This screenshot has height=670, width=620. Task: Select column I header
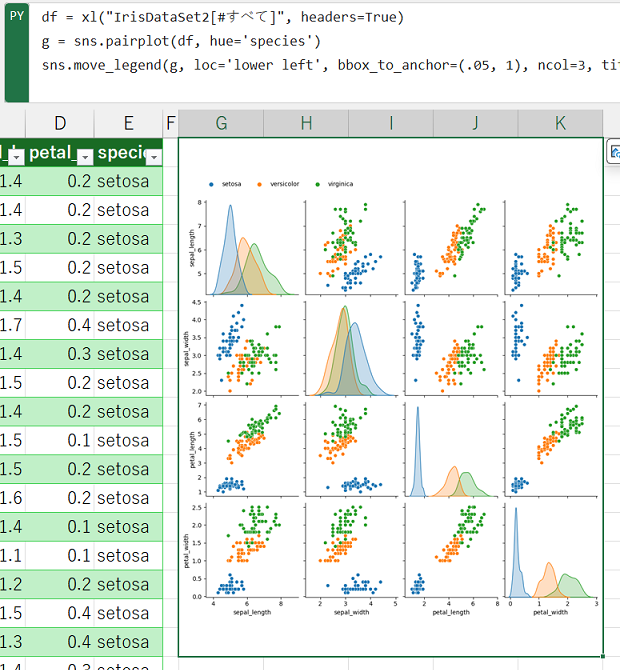click(x=391, y=123)
